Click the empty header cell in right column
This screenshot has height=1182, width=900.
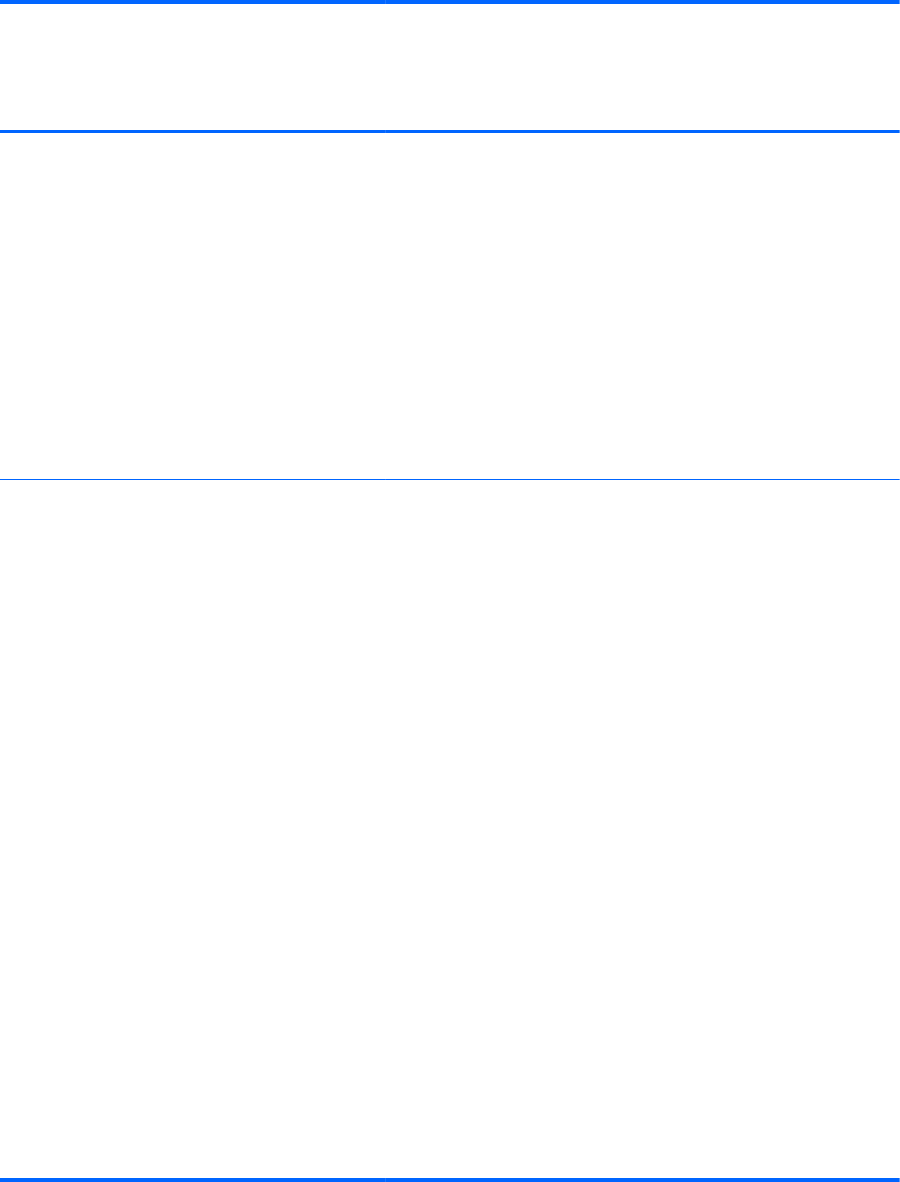(x=642, y=67)
